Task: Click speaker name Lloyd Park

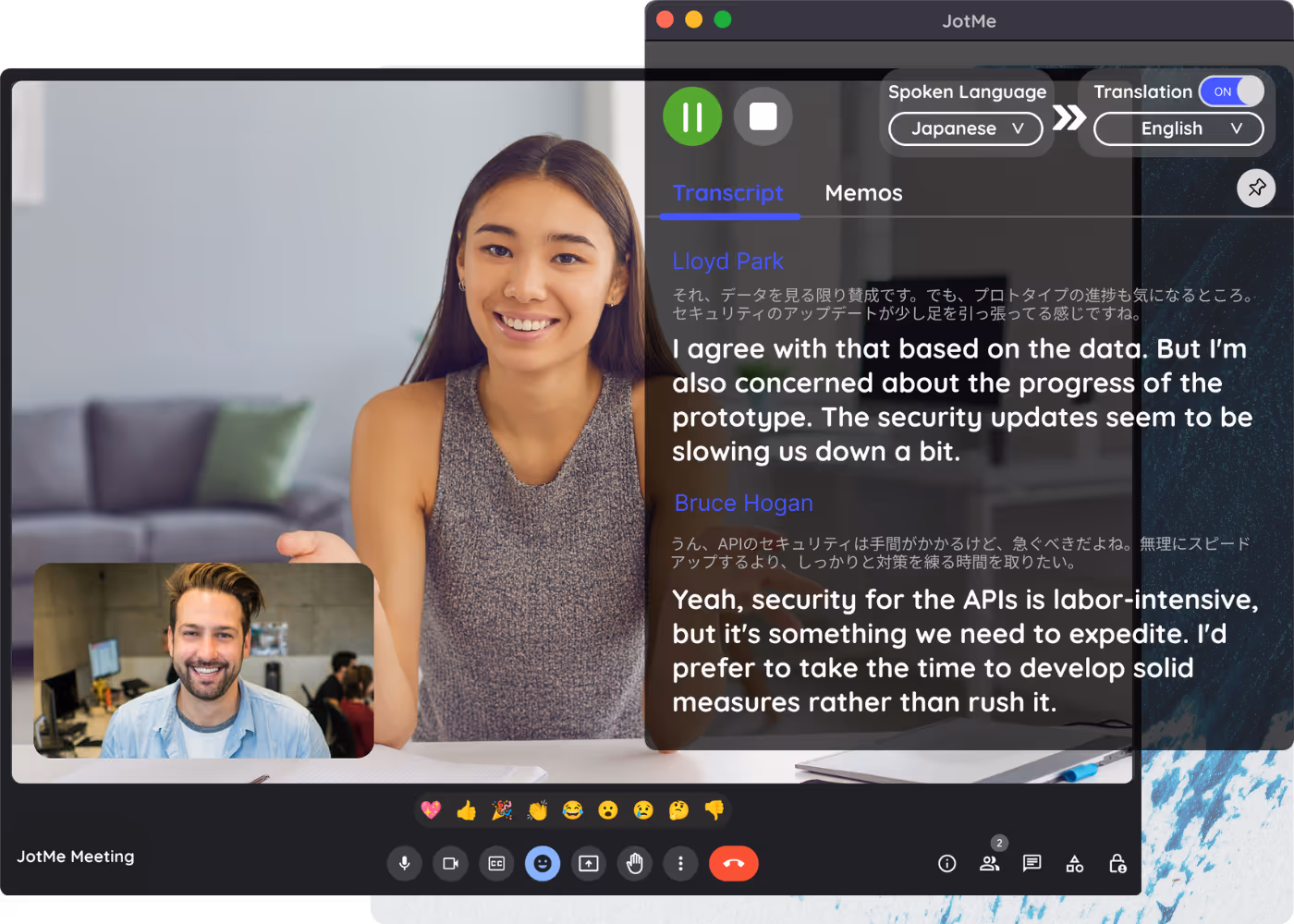Action: pyautogui.click(x=727, y=261)
